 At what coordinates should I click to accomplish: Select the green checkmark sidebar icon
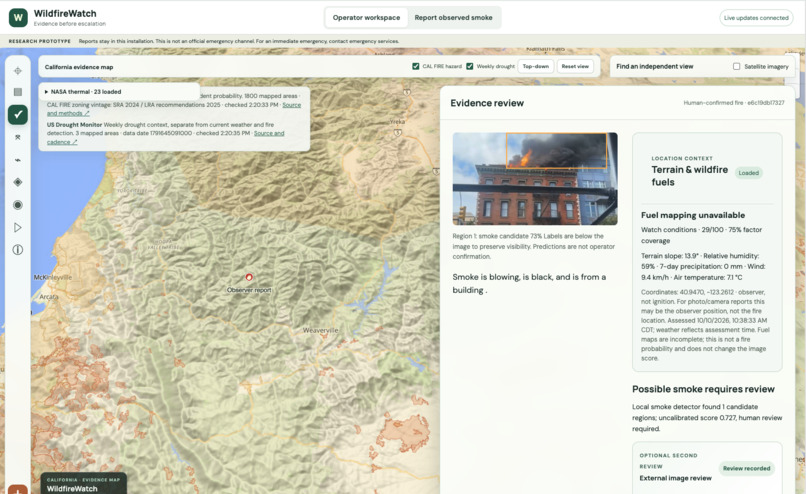(x=17, y=114)
